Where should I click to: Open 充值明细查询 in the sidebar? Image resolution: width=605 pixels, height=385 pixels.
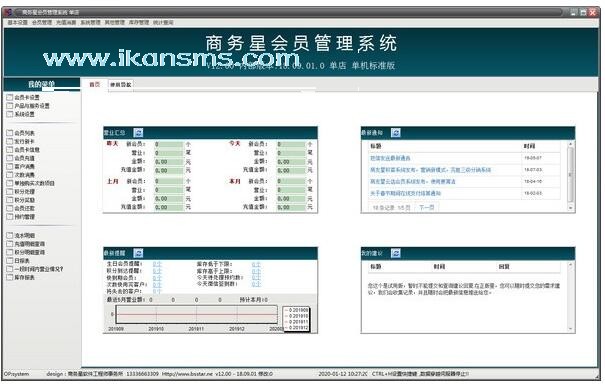(25, 244)
